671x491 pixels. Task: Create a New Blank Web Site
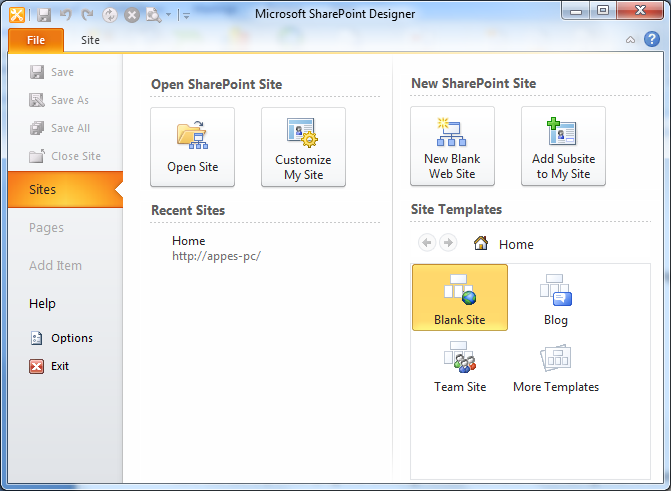tap(452, 147)
